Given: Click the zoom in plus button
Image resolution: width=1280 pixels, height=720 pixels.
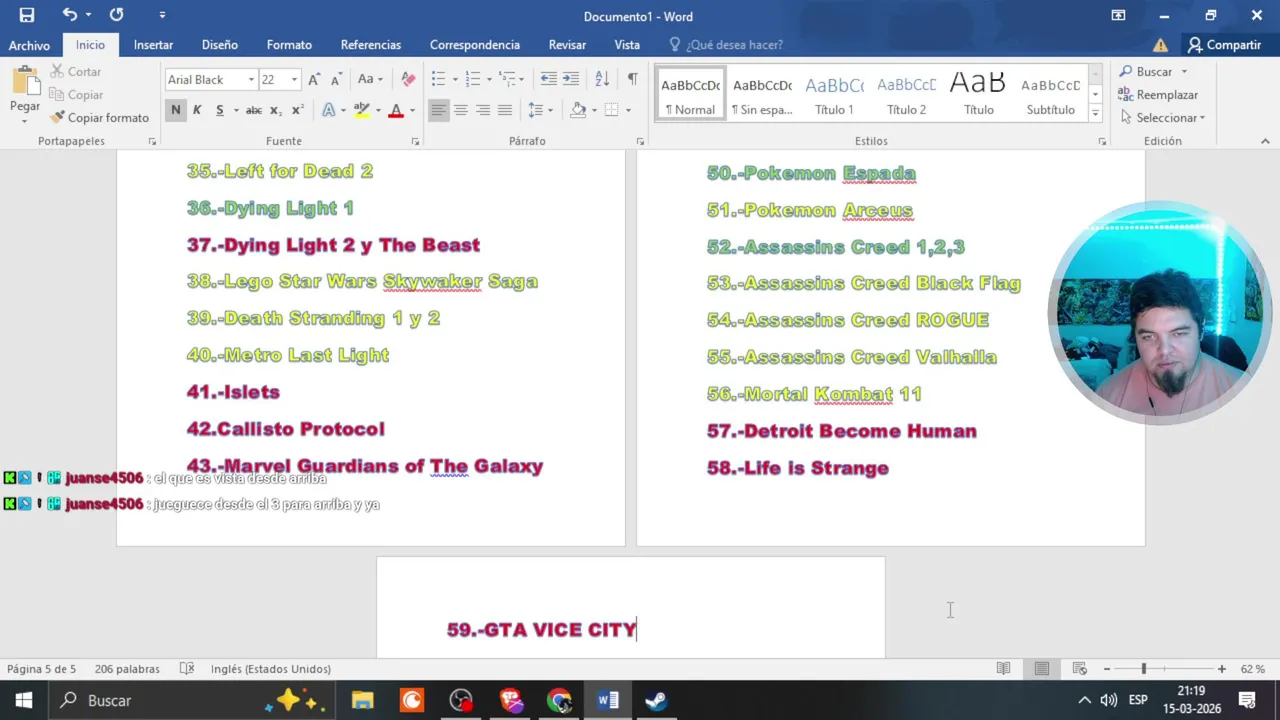Looking at the screenshot, I should pos(1221,669).
